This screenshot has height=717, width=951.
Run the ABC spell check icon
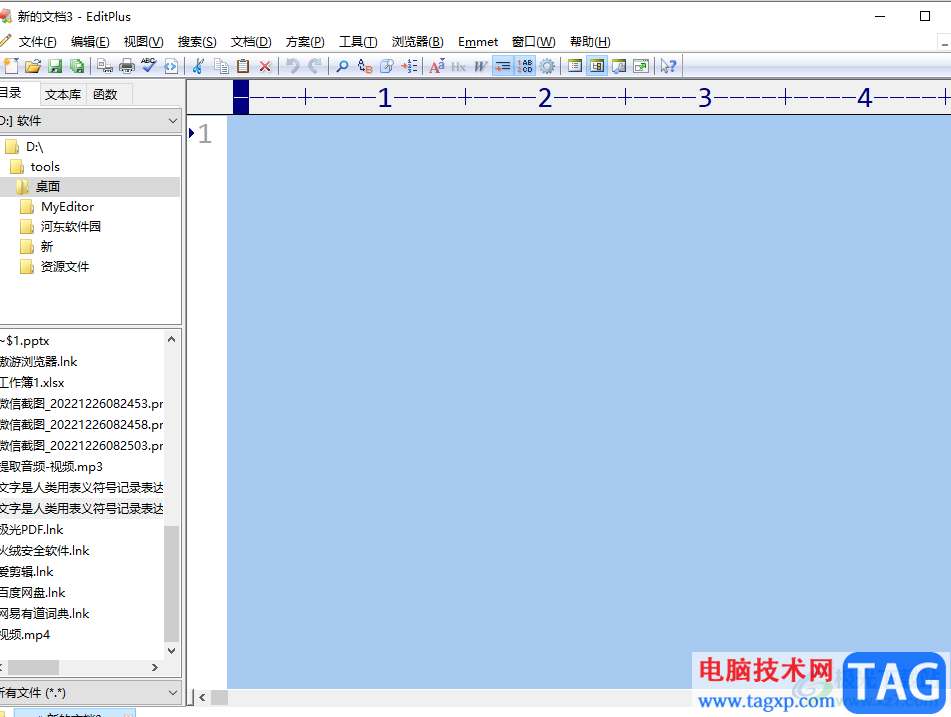[149, 66]
